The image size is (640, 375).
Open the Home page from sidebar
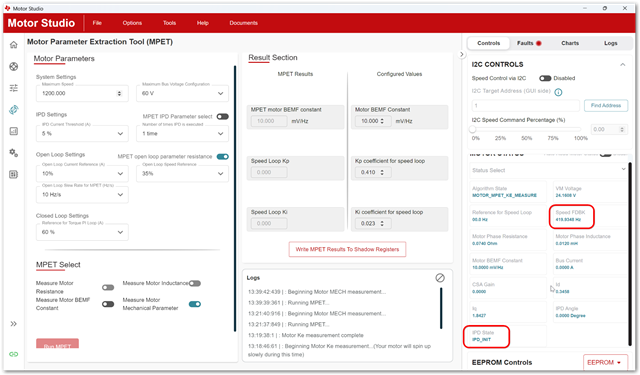point(13,44)
